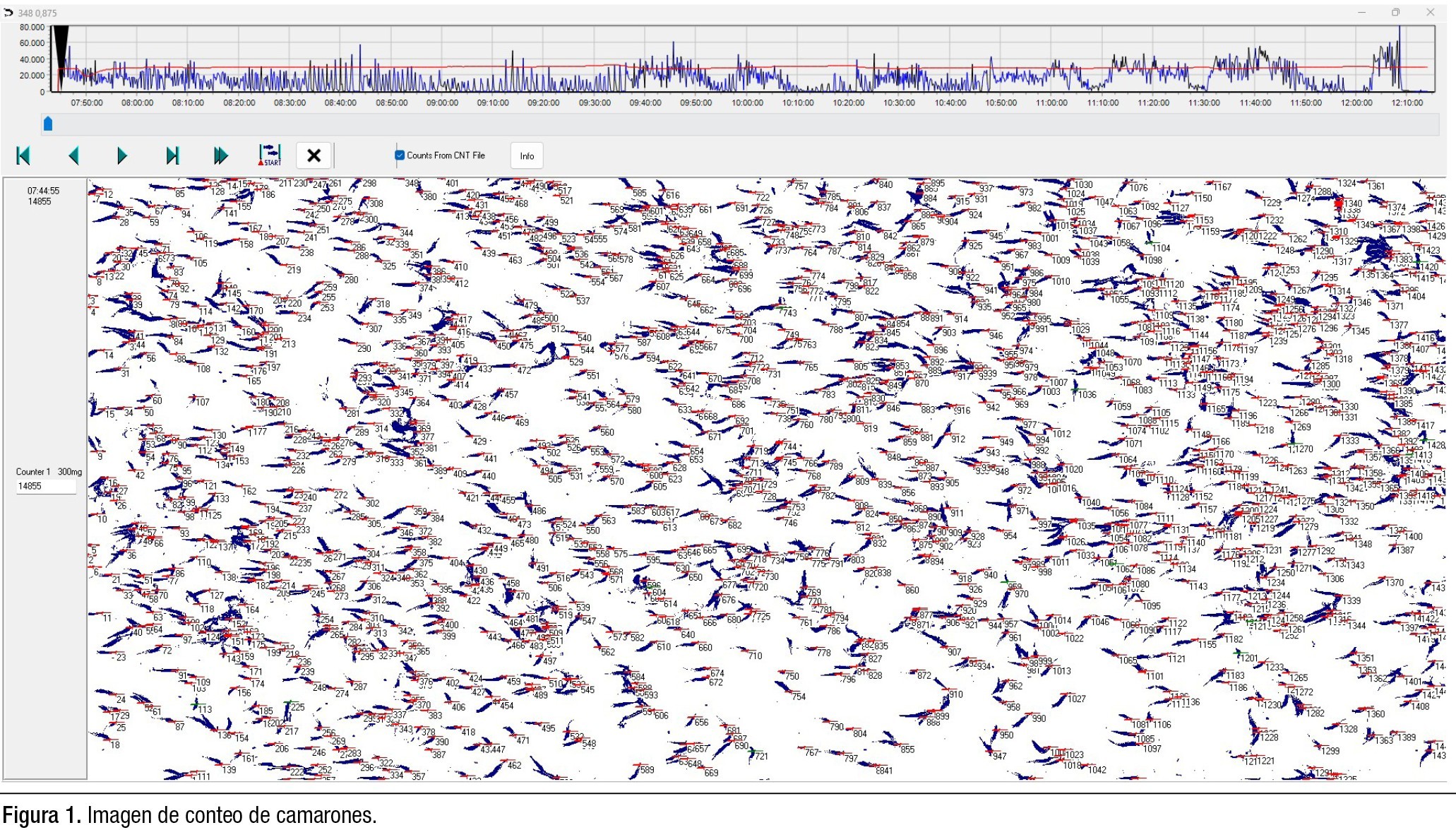Click the Counter 1 value field
The image size is (1456, 830).
click(x=46, y=486)
